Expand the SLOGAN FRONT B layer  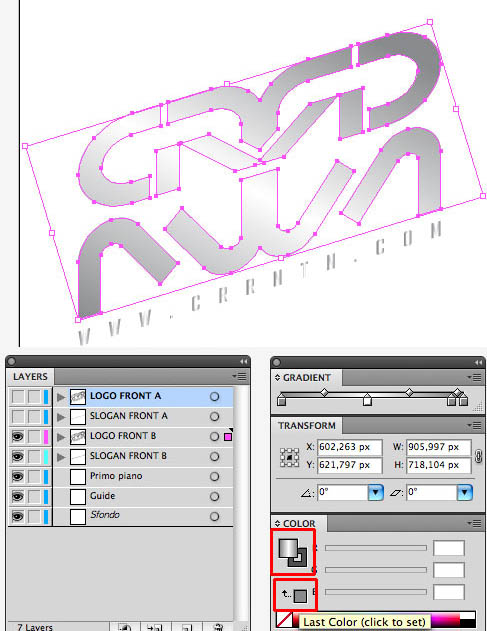61,457
